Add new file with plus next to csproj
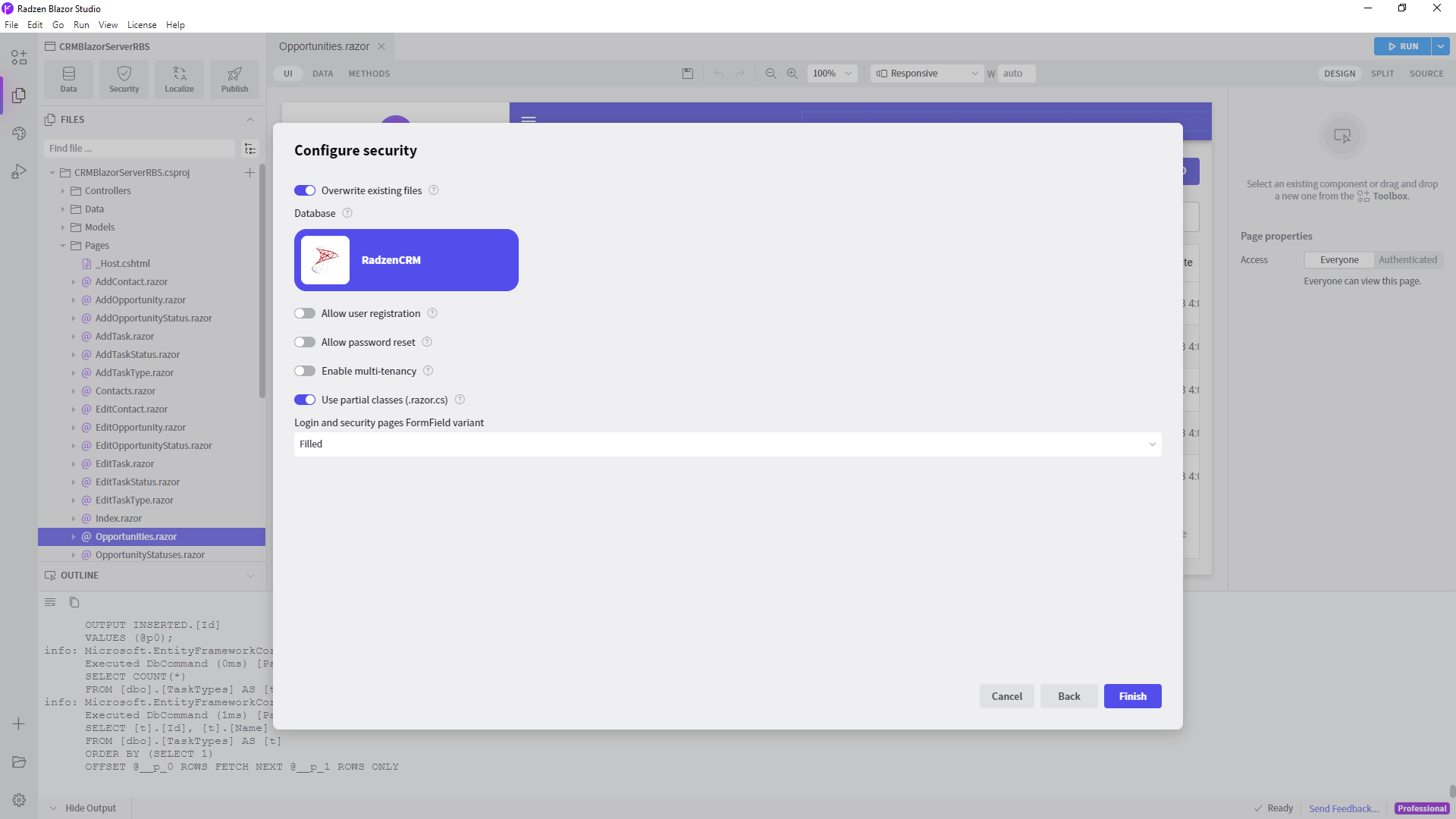 (x=249, y=173)
